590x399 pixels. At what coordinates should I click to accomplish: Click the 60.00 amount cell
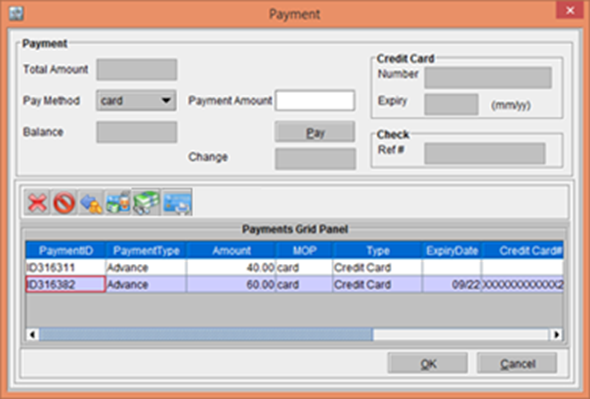pyautogui.click(x=231, y=284)
